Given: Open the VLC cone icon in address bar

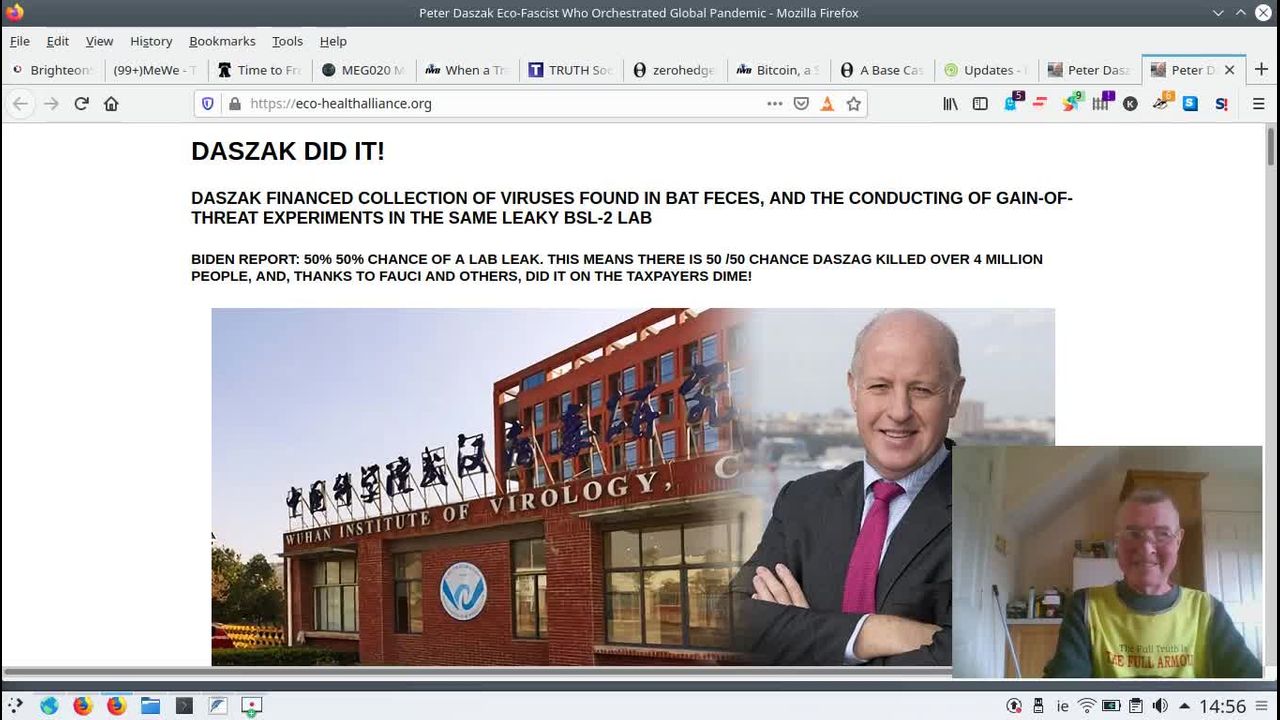Looking at the screenshot, I should coord(827,104).
